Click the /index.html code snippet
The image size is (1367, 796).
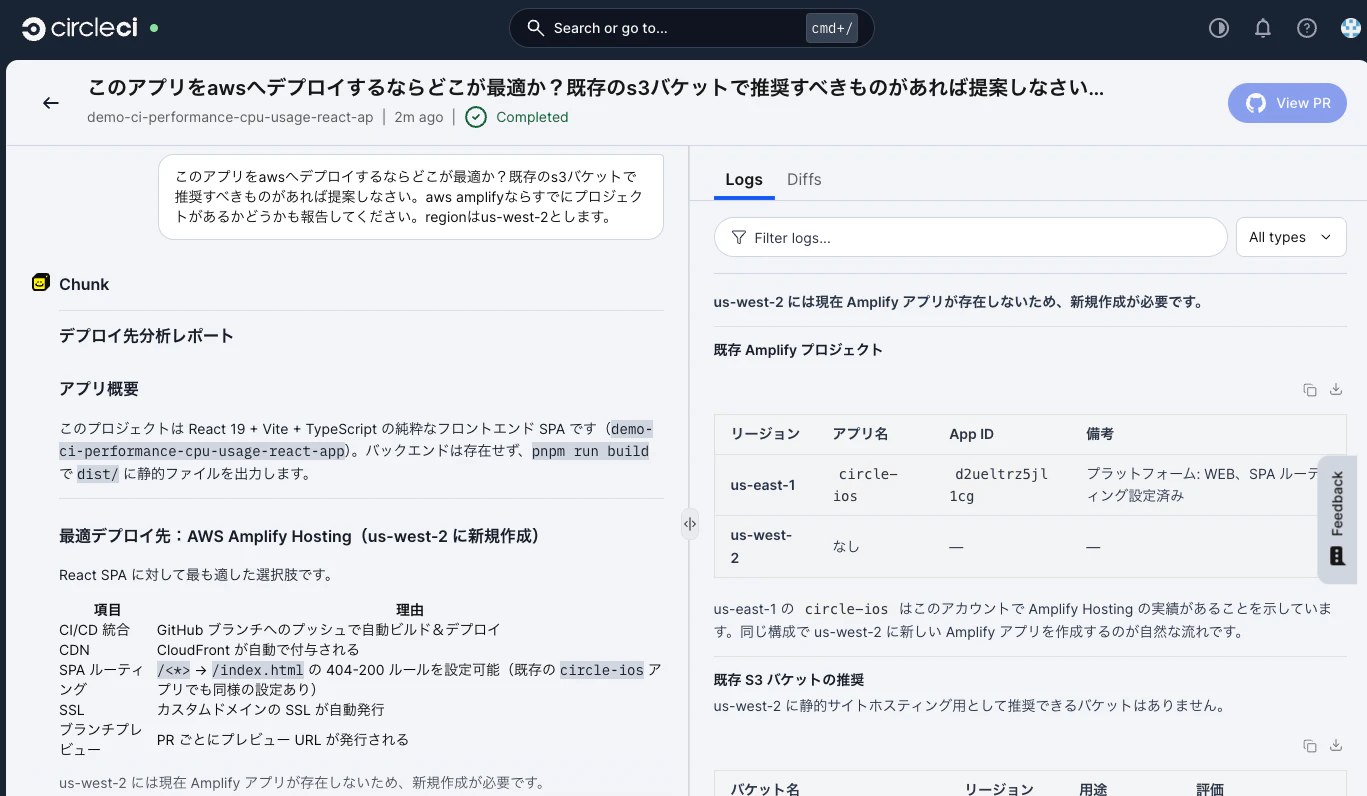[257, 670]
